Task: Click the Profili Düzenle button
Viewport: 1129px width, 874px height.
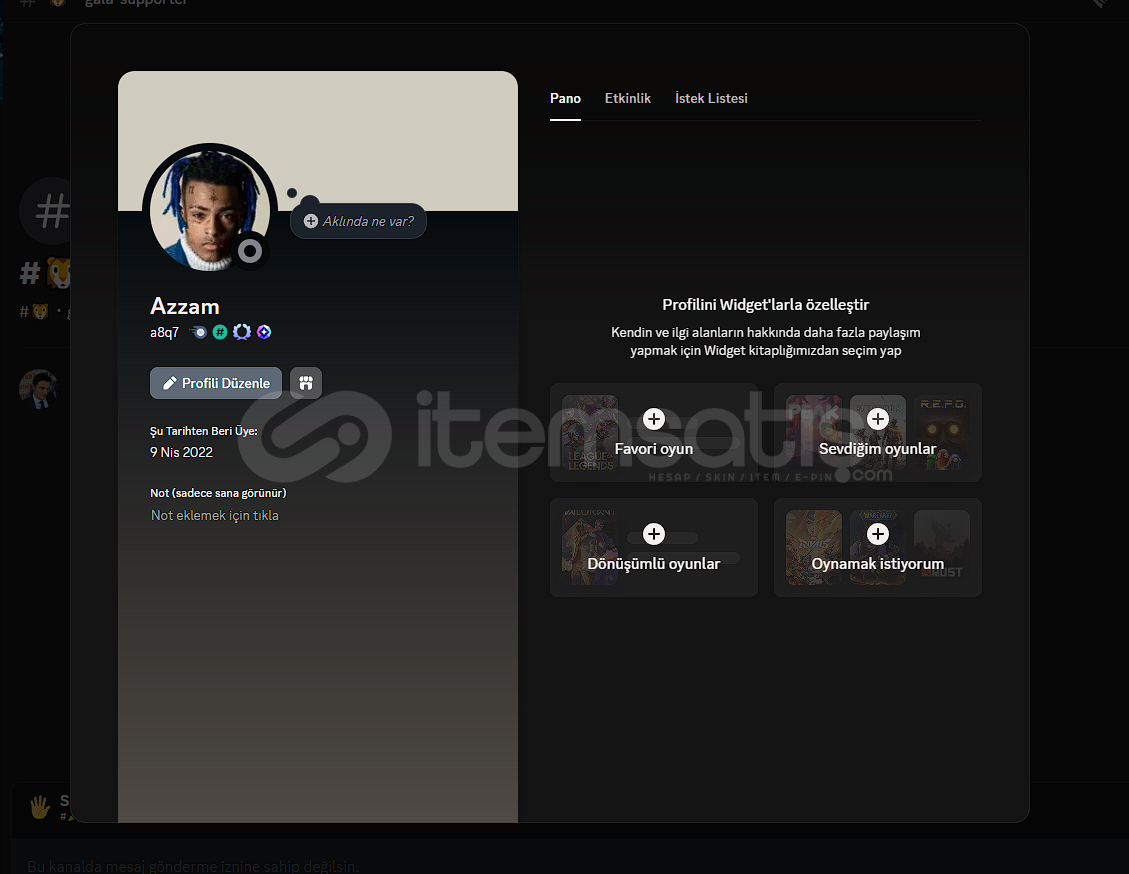Action: [216, 383]
